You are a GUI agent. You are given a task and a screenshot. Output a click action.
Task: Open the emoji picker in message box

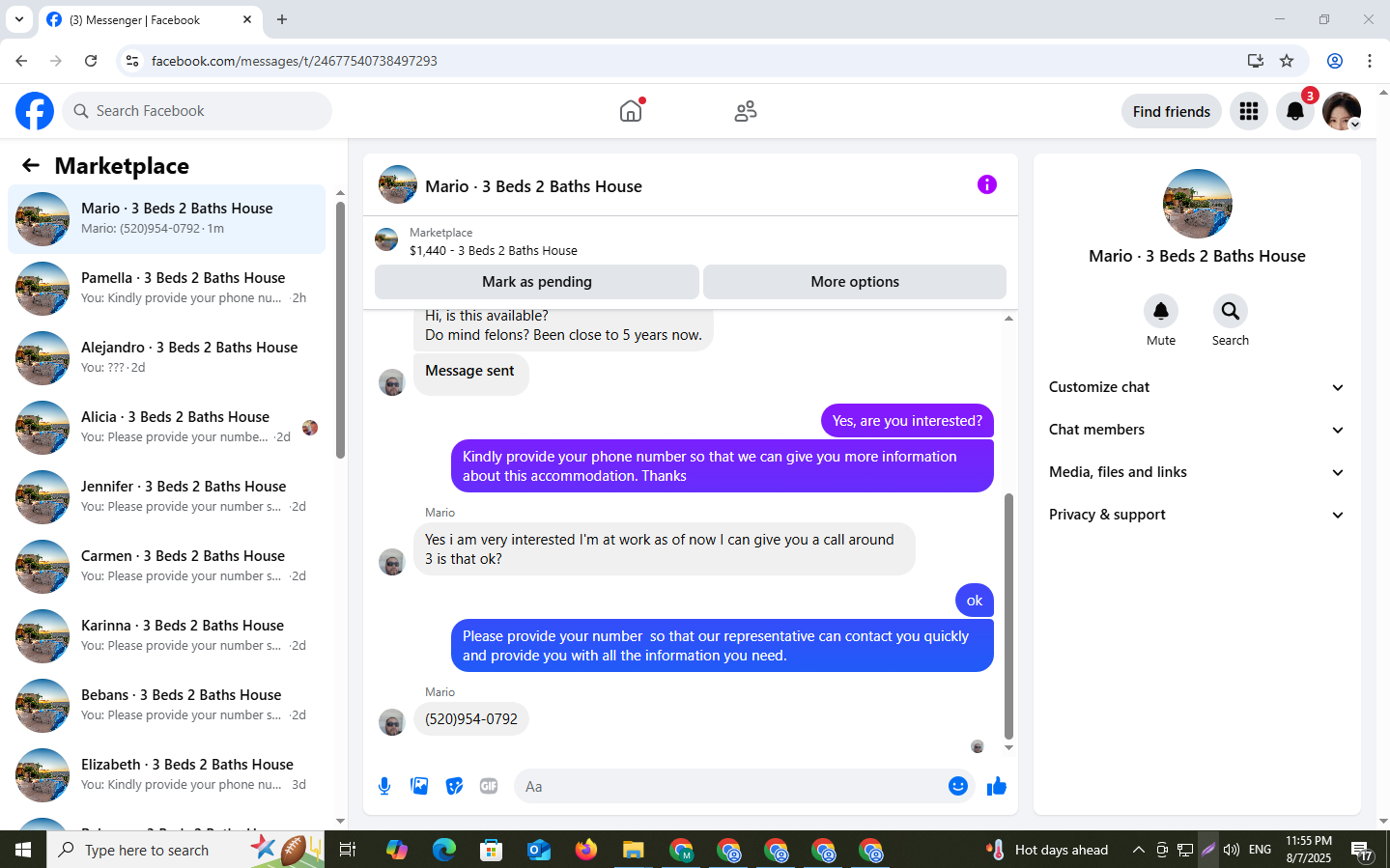[x=957, y=786]
